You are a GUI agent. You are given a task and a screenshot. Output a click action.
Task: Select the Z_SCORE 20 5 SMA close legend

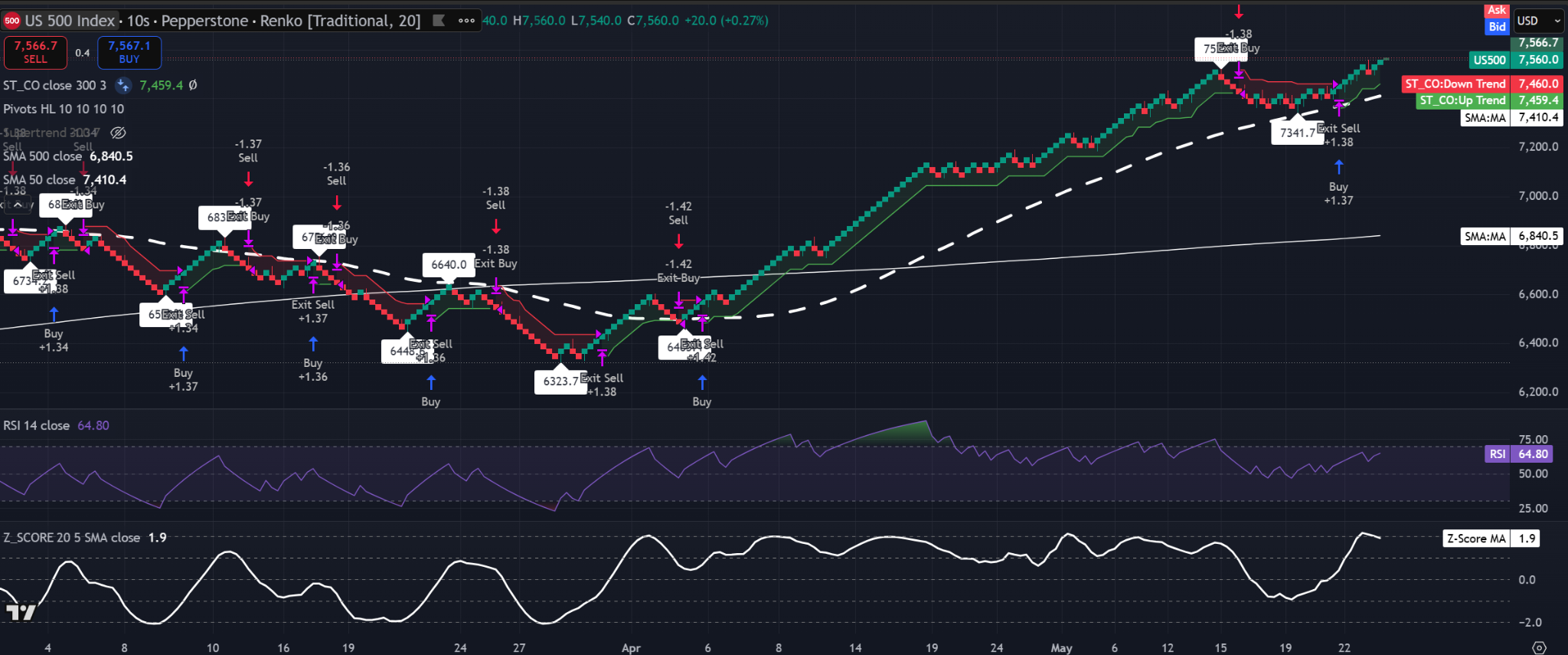(72, 538)
